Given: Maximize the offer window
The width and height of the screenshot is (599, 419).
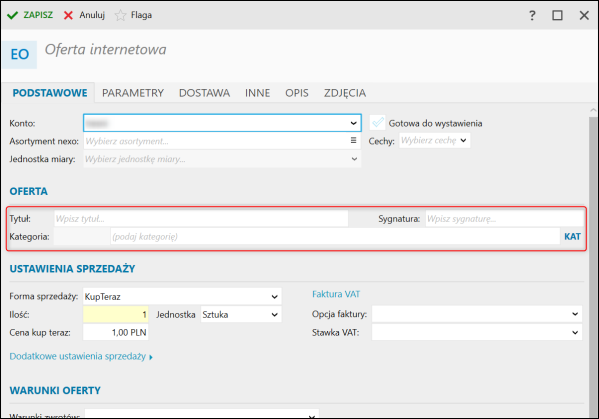Looking at the screenshot, I should pyautogui.click(x=557, y=15).
